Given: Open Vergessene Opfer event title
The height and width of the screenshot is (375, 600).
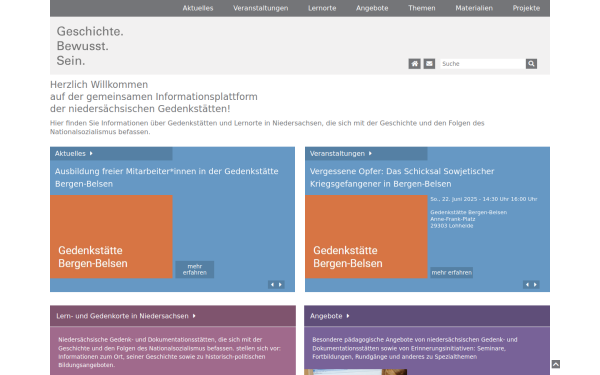Looking at the screenshot, I should coord(402,178).
